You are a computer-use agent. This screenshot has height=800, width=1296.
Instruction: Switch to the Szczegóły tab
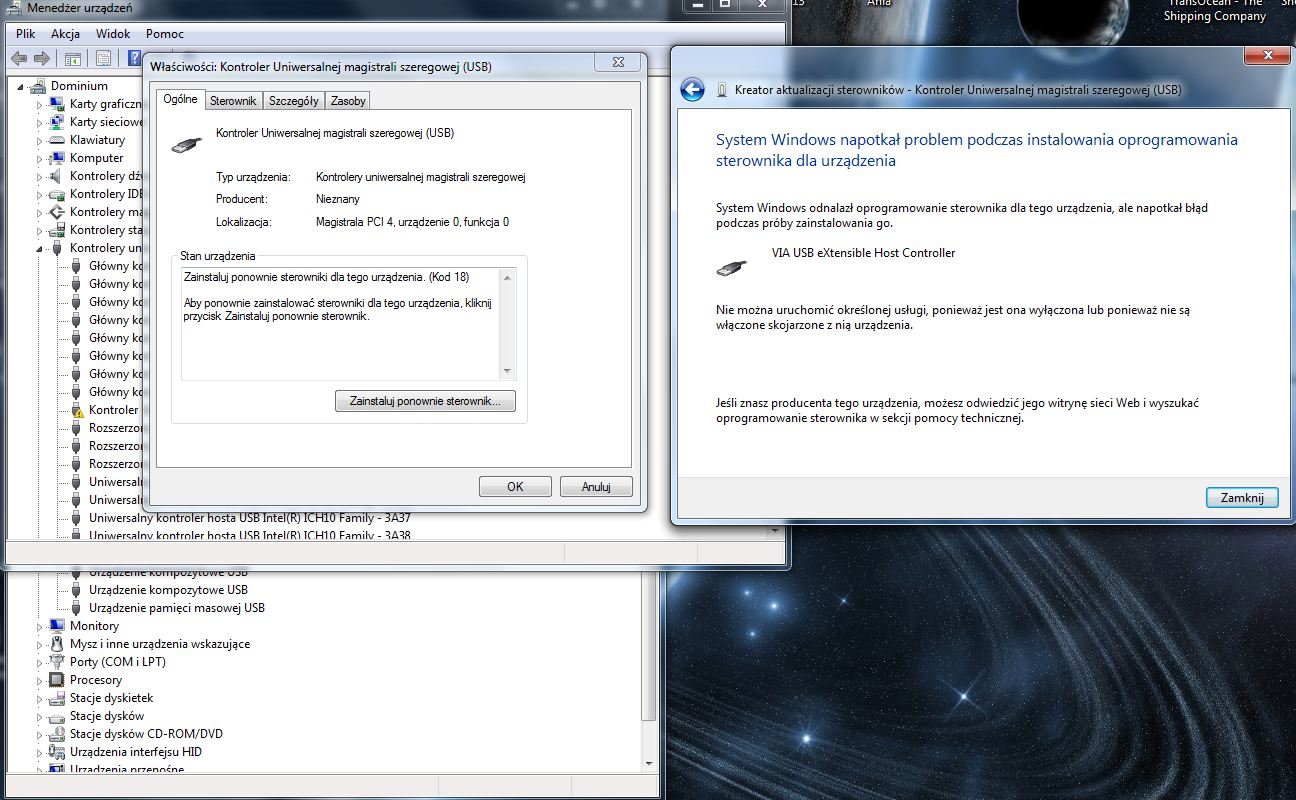[x=294, y=101]
